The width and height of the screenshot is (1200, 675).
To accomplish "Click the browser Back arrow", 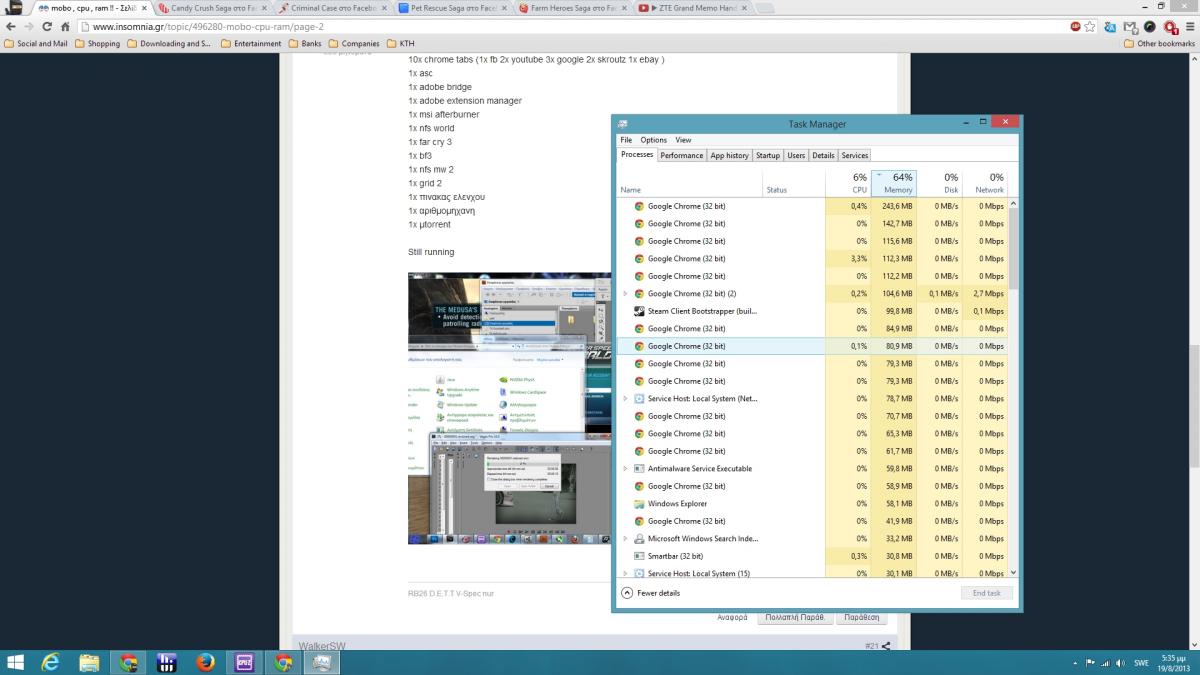I will [x=10, y=27].
